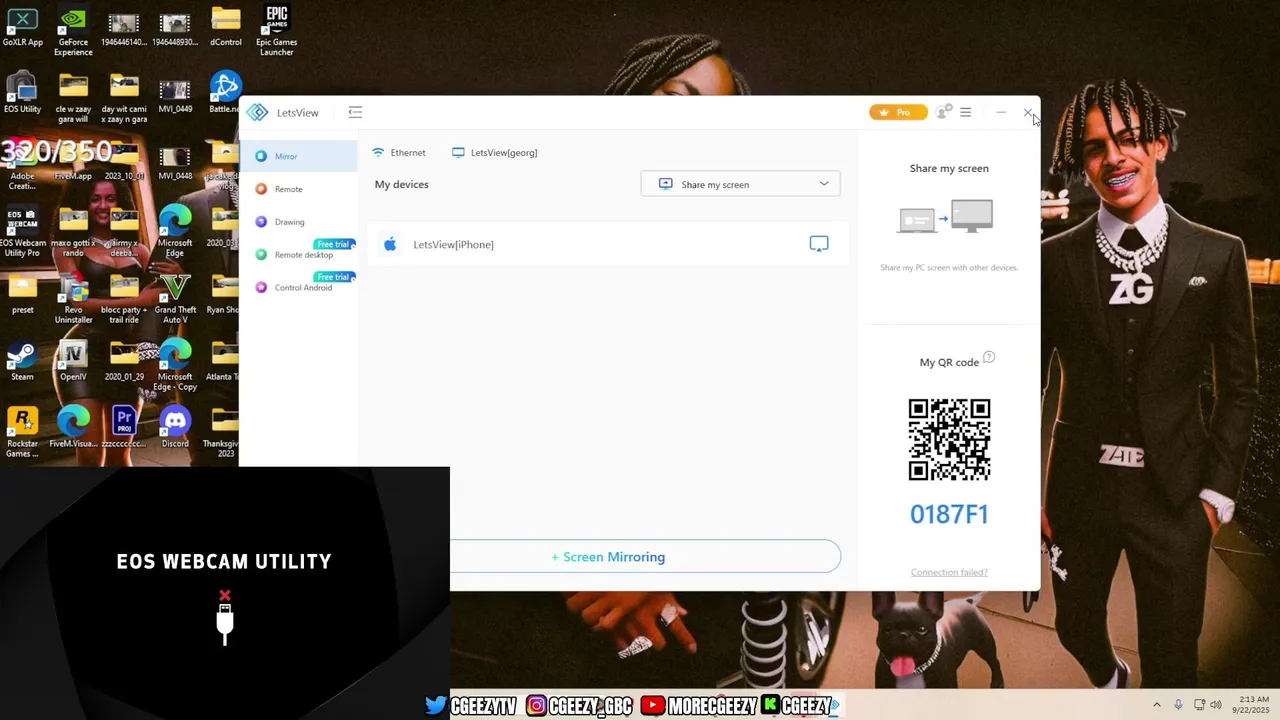
Task: Close the LetsView window
Action: click(x=1028, y=112)
